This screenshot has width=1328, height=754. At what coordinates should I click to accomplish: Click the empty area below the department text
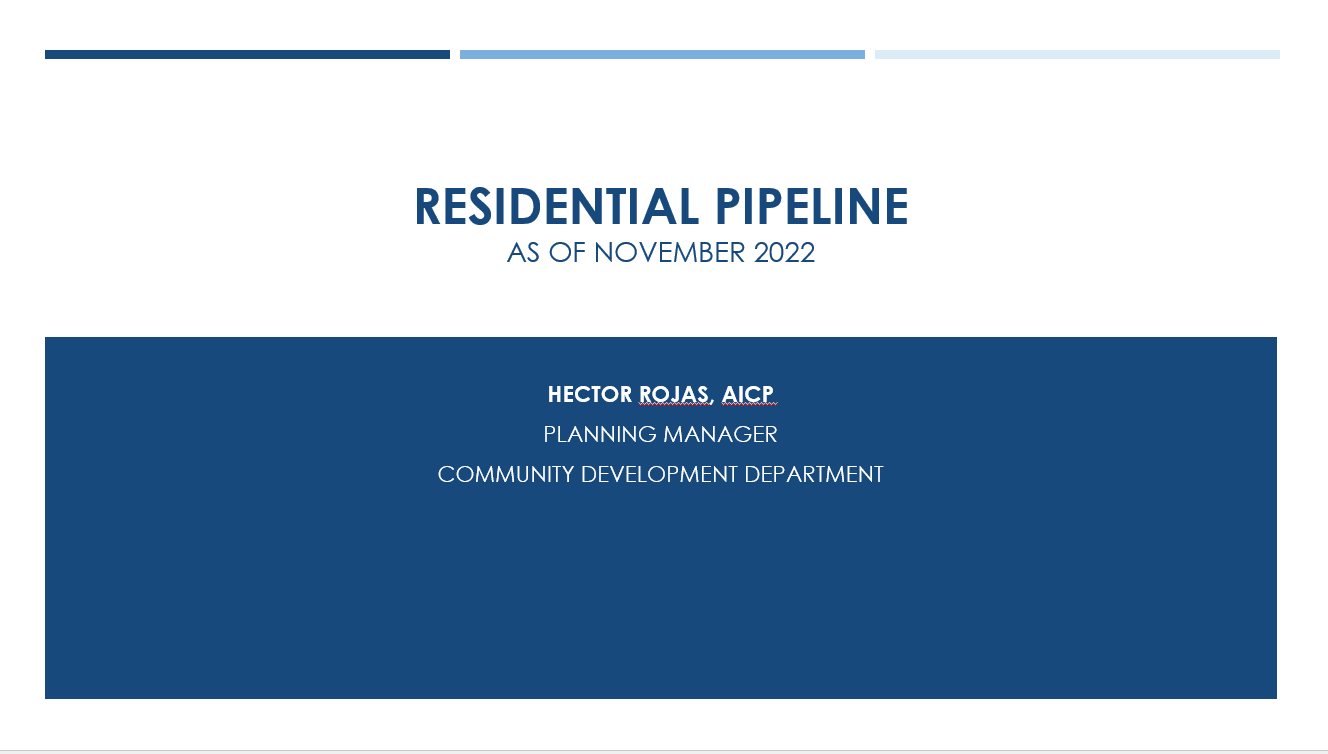pos(660,580)
